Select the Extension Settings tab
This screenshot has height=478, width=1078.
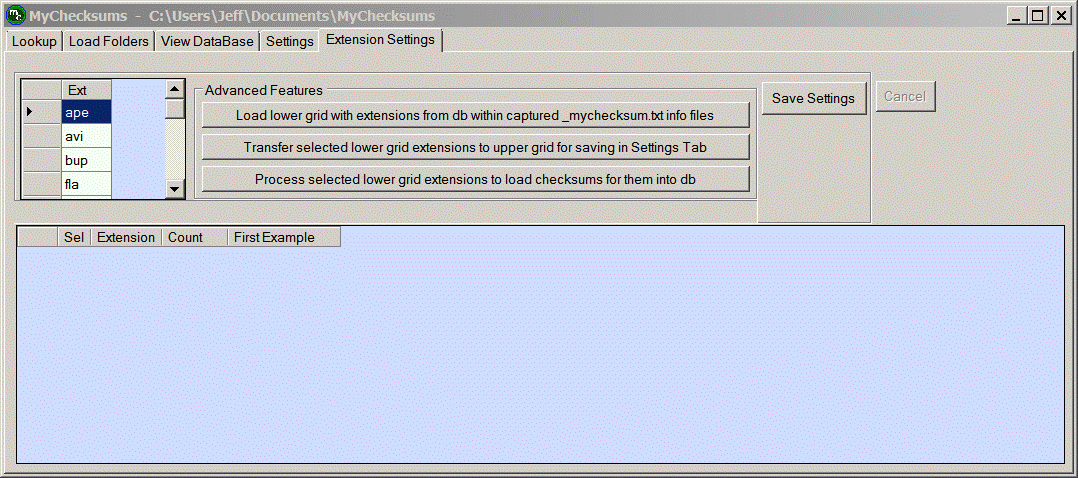[x=380, y=40]
